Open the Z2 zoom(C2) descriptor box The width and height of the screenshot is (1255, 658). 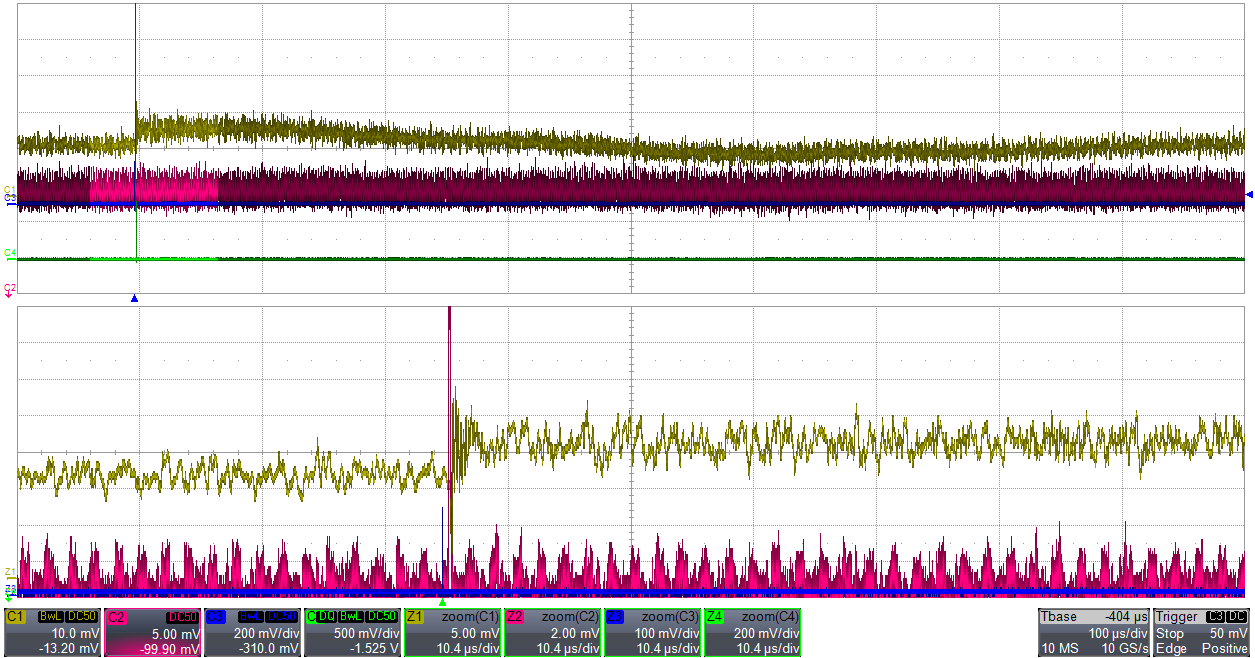pos(552,632)
